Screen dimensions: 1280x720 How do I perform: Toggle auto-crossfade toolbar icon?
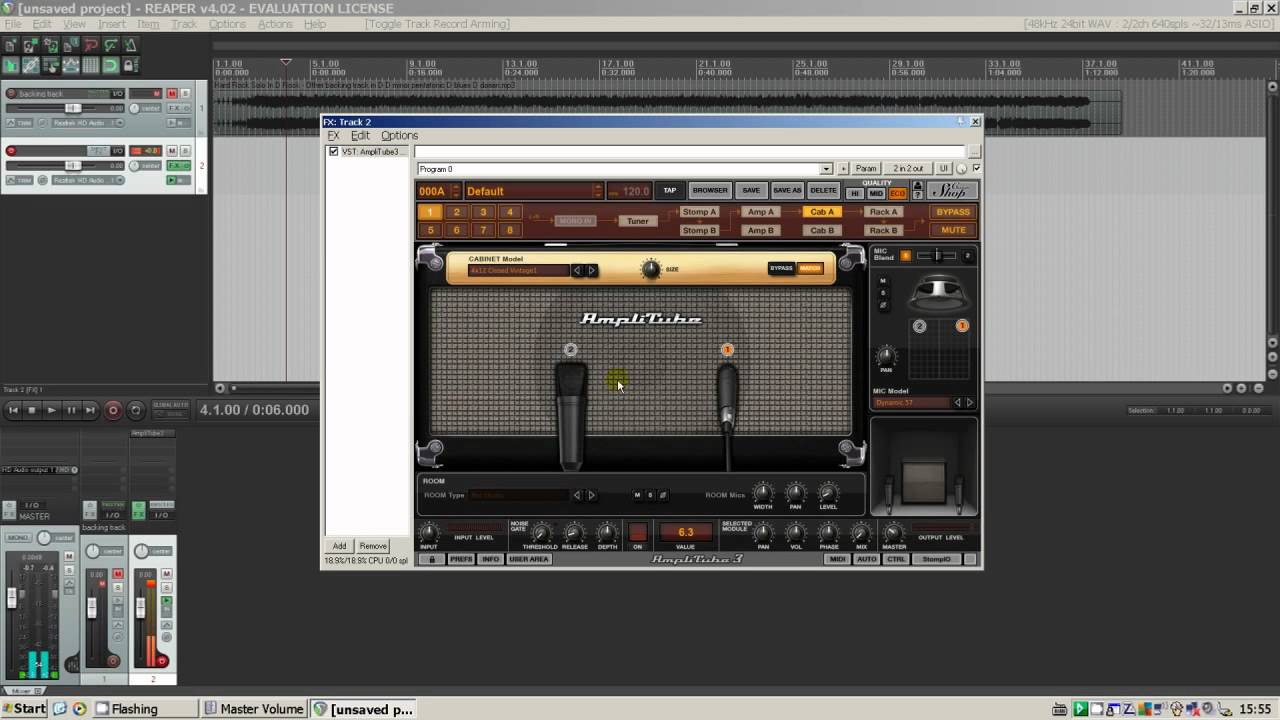click(11, 66)
